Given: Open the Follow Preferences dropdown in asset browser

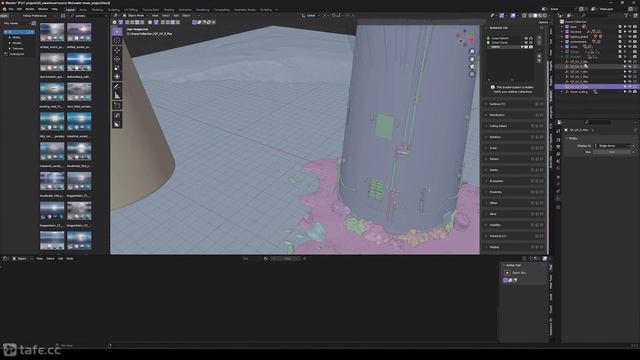Looking at the screenshot, I should coord(39,16).
